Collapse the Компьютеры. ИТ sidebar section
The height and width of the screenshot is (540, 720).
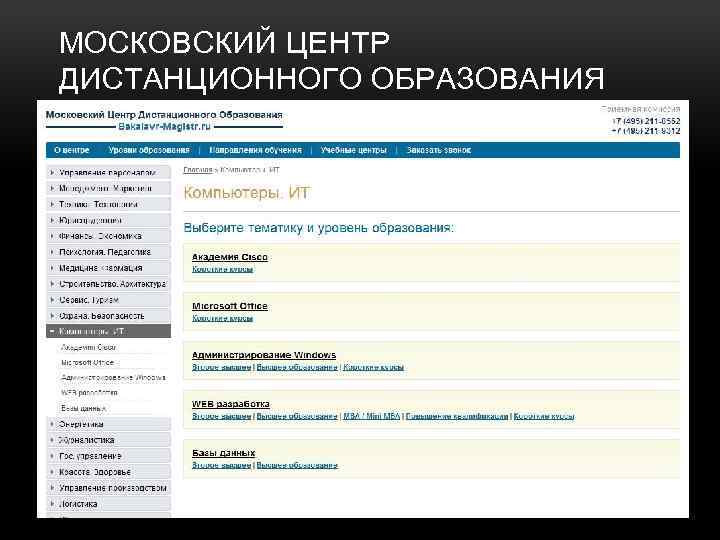pyautogui.click(x=52, y=331)
